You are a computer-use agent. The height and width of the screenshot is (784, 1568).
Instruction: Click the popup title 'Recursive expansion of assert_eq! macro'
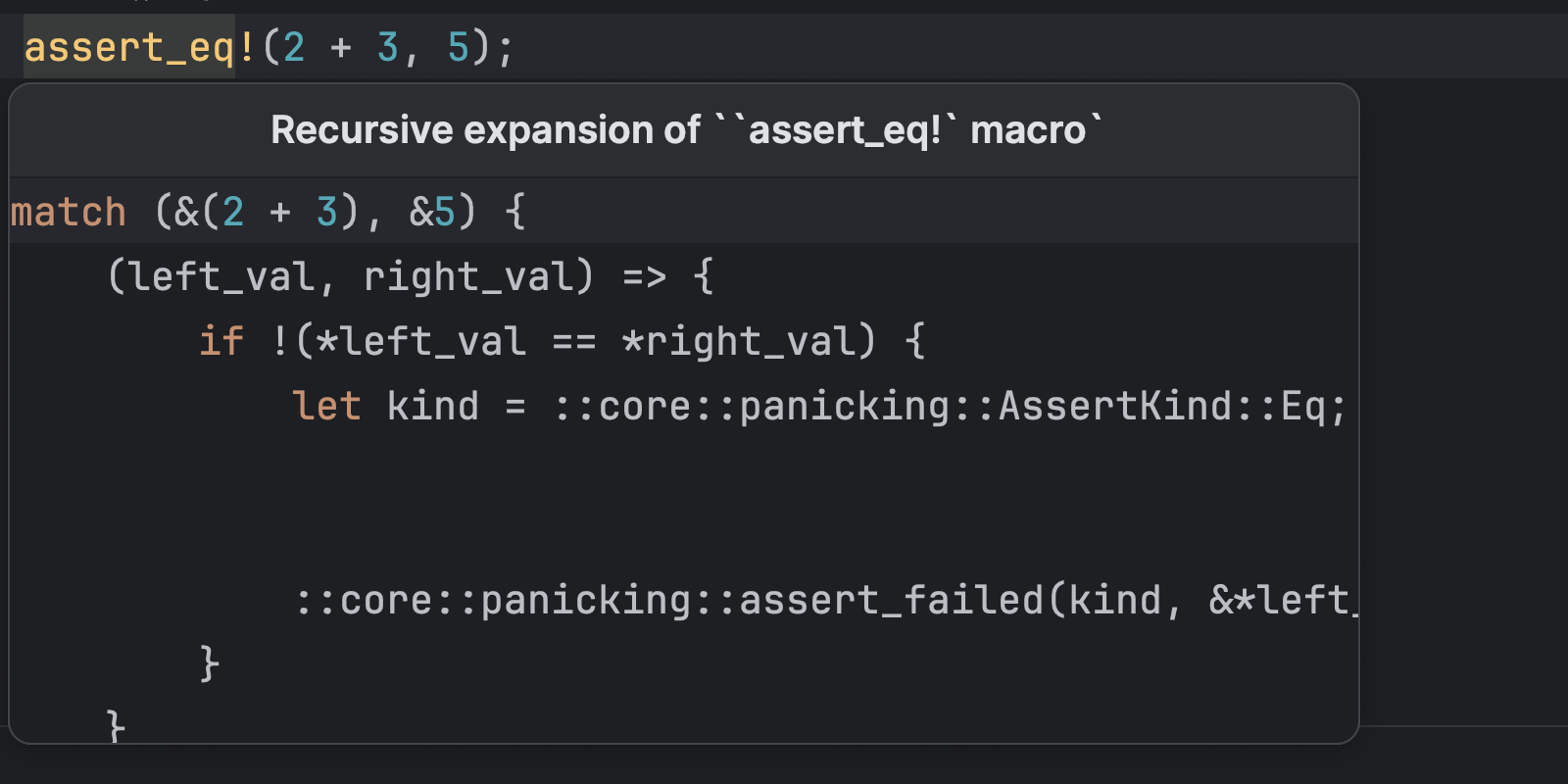pyautogui.click(x=686, y=130)
